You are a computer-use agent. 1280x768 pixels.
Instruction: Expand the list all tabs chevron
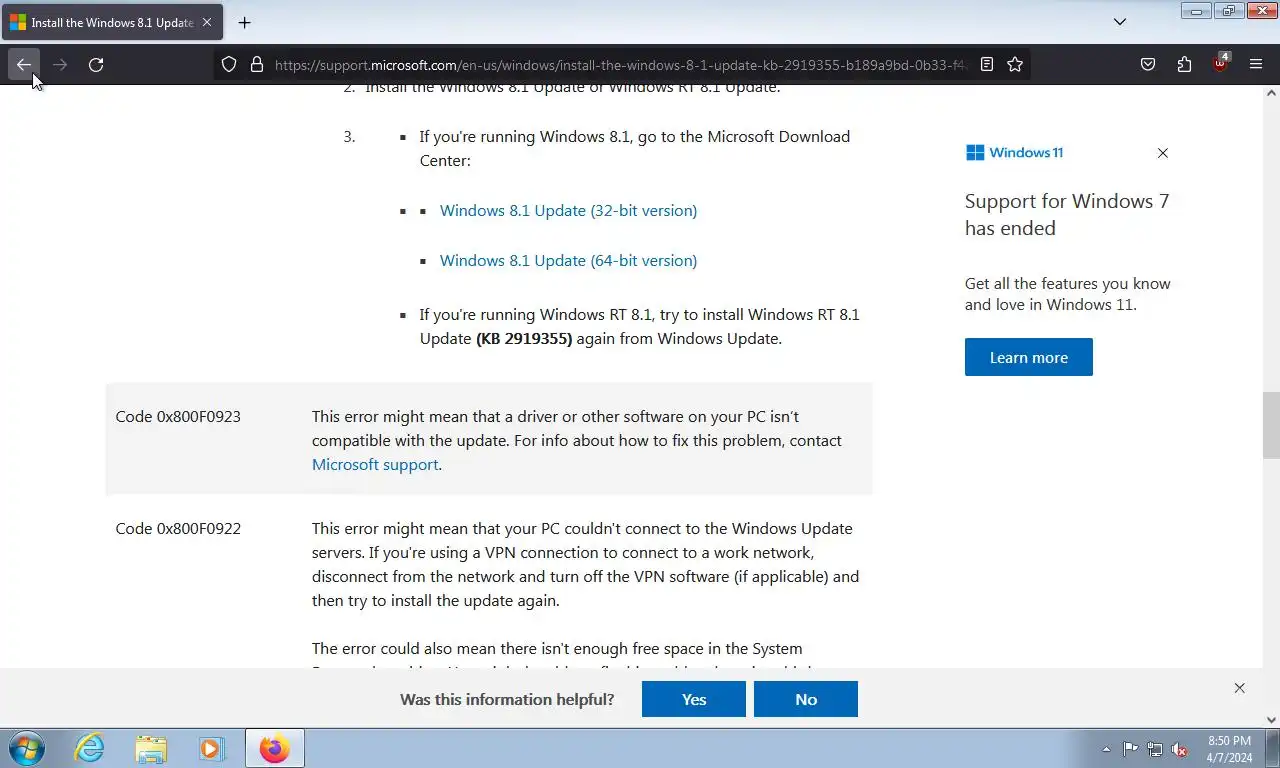tap(1120, 22)
